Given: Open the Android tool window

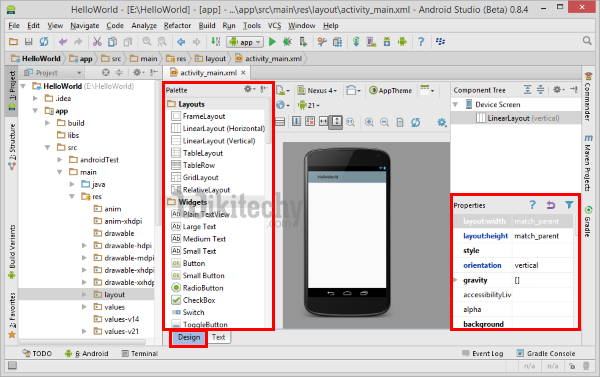Looking at the screenshot, I should [x=87, y=353].
